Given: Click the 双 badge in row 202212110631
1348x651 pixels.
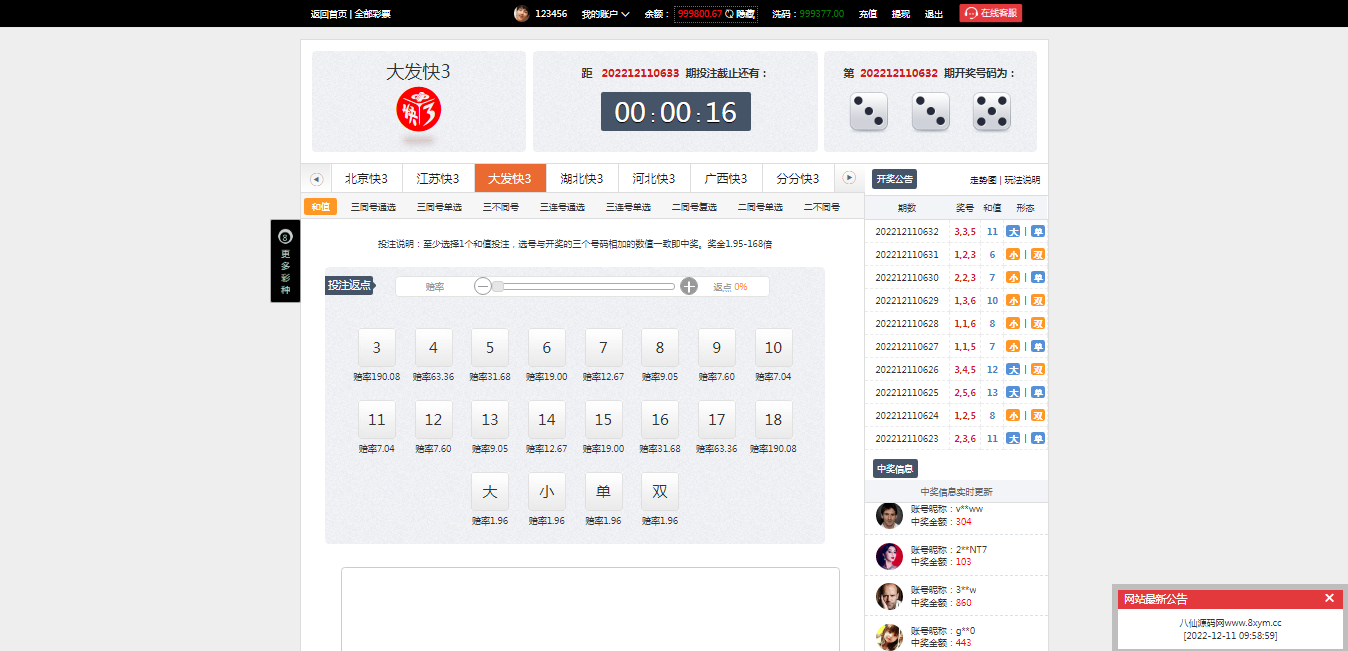Looking at the screenshot, I should [x=1038, y=254].
